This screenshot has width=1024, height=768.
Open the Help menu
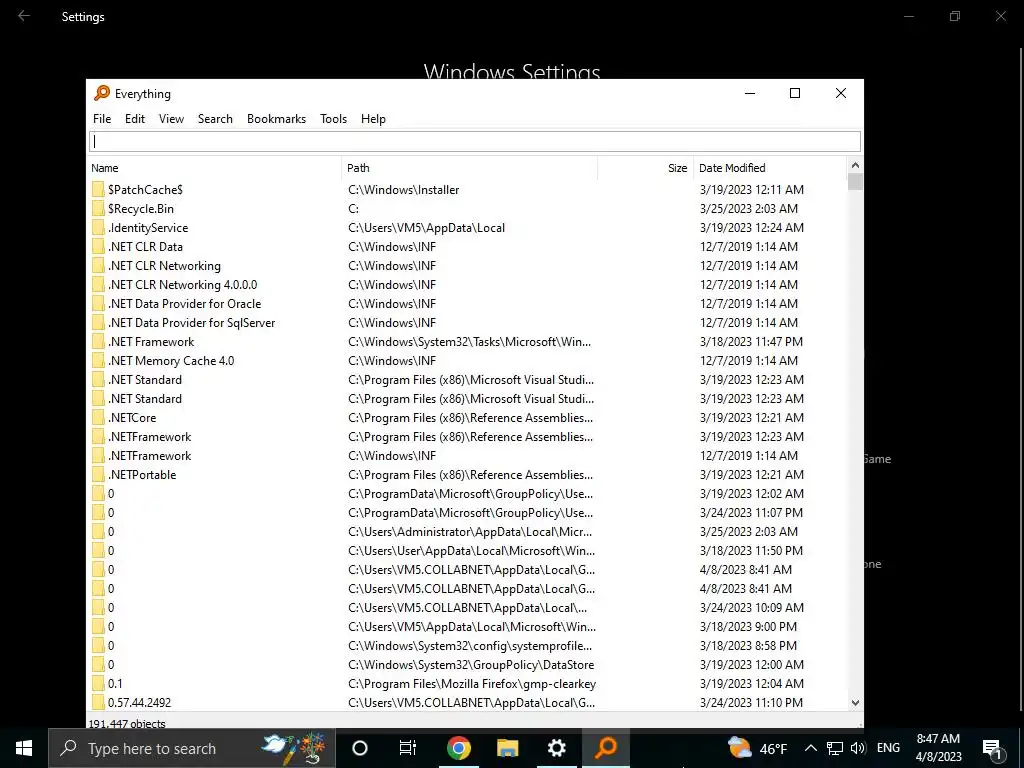tap(373, 119)
